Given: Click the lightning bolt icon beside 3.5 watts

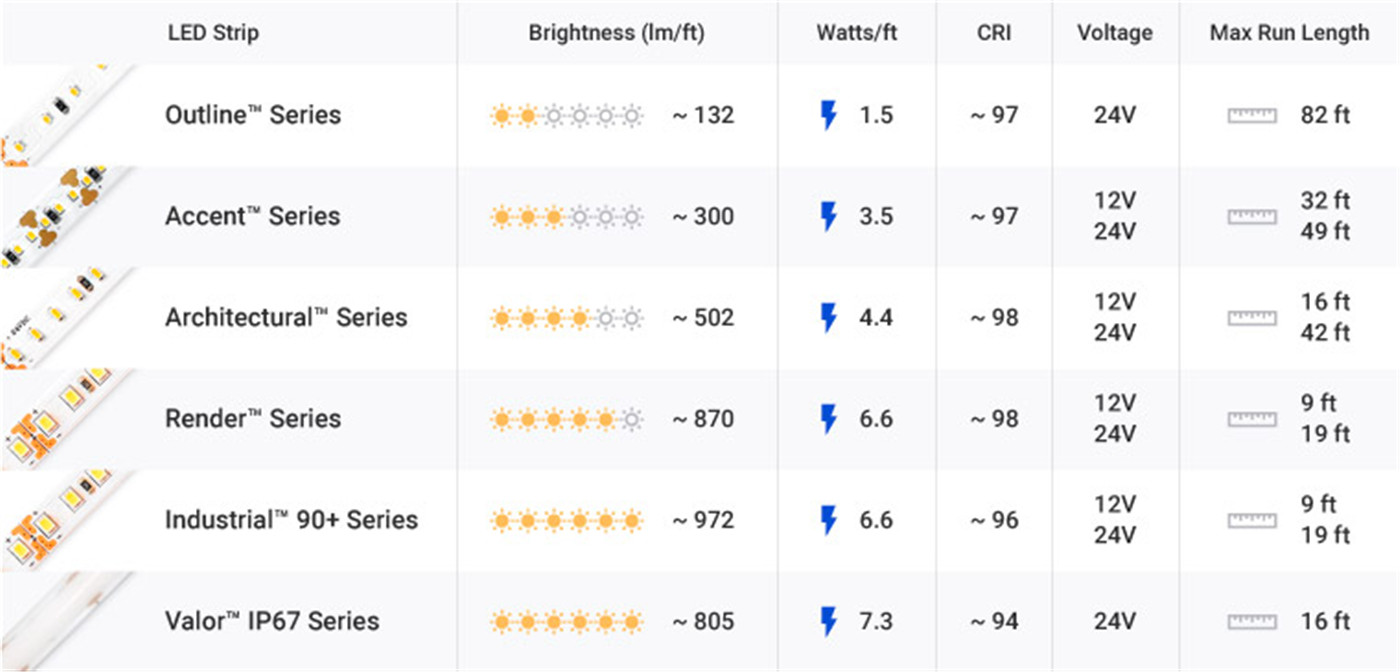Looking at the screenshot, I should coord(828,217).
